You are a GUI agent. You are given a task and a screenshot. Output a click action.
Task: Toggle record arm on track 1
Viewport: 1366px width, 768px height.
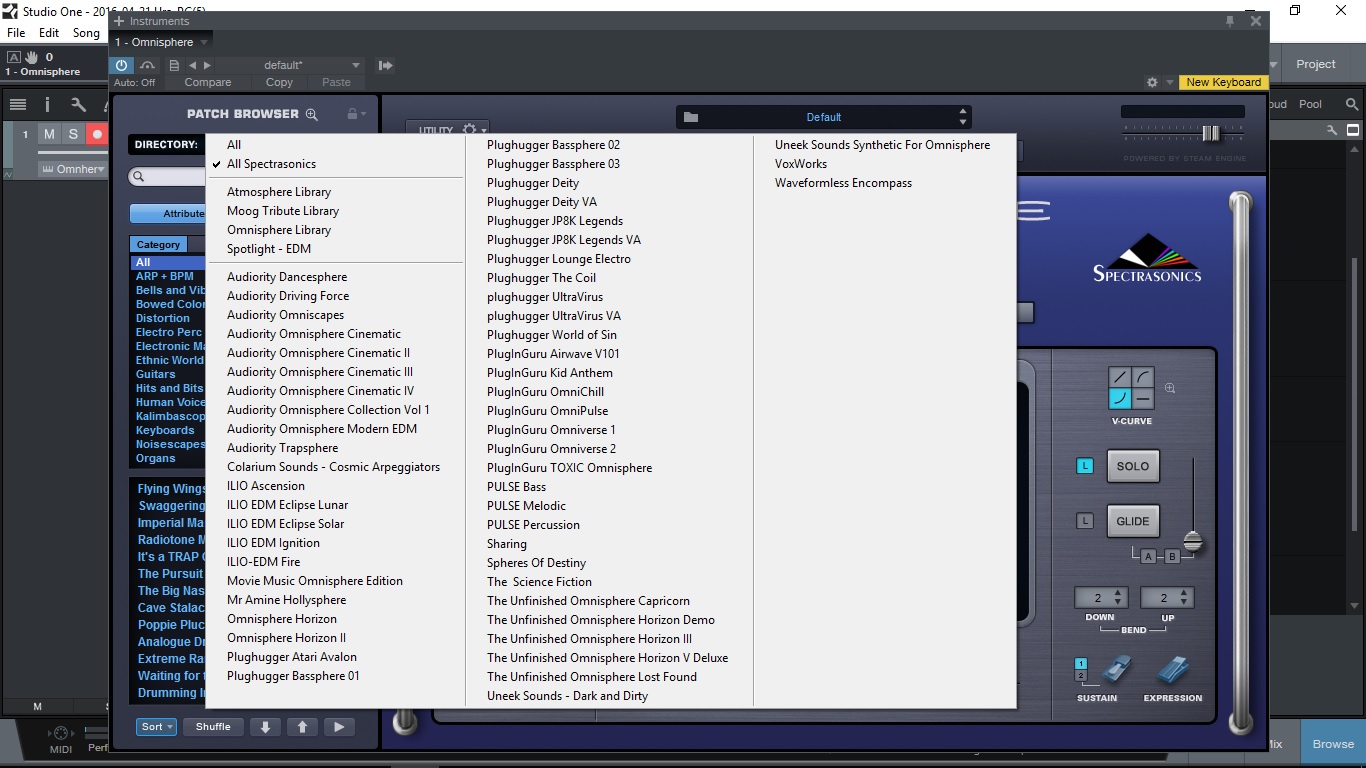[x=97, y=134]
